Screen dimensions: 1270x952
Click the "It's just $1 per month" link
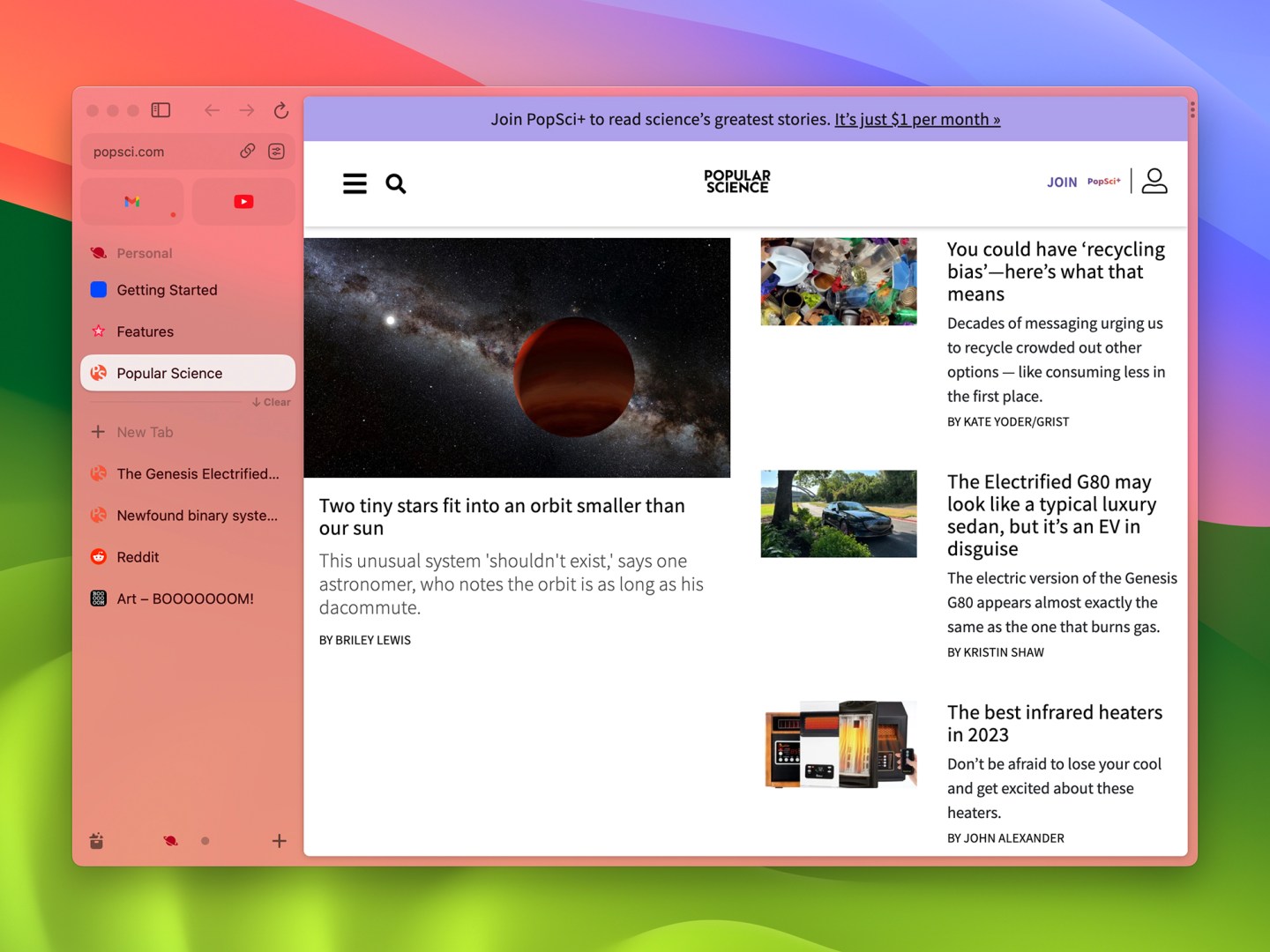pyautogui.click(x=917, y=119)
